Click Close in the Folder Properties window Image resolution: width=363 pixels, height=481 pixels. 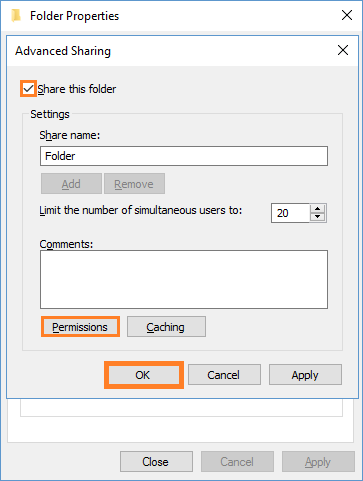pyautogui.click(x=156, y=462)
